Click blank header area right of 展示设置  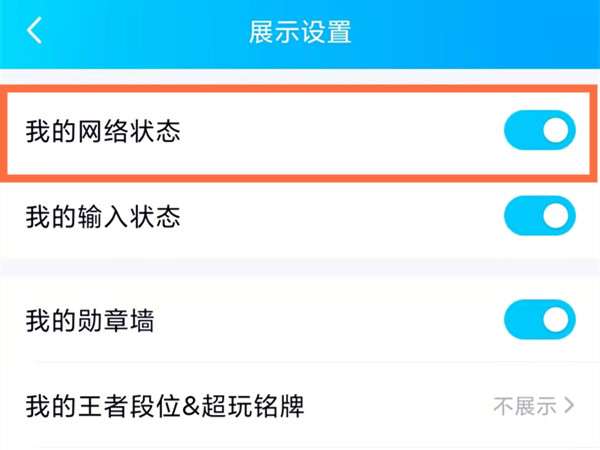point(480,31)
